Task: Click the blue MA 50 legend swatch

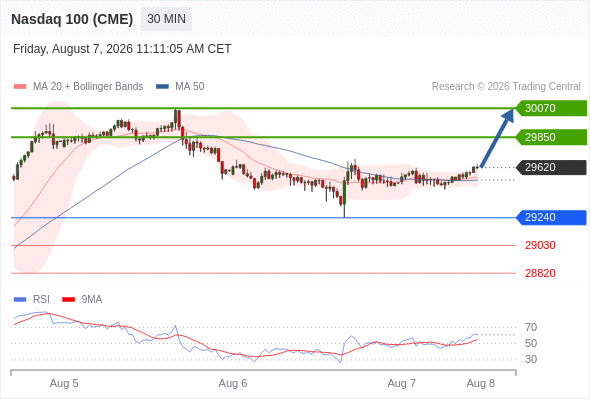Action: [162, 87]
